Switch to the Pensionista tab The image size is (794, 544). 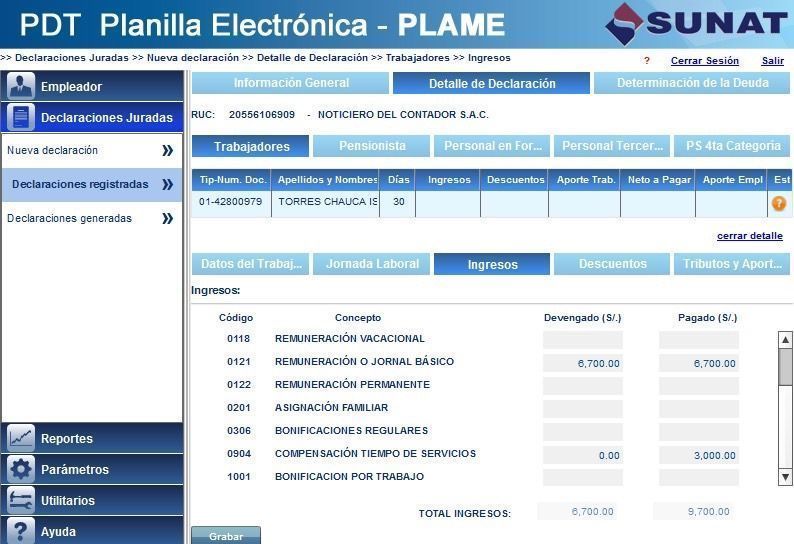click(x=372, y=146)
